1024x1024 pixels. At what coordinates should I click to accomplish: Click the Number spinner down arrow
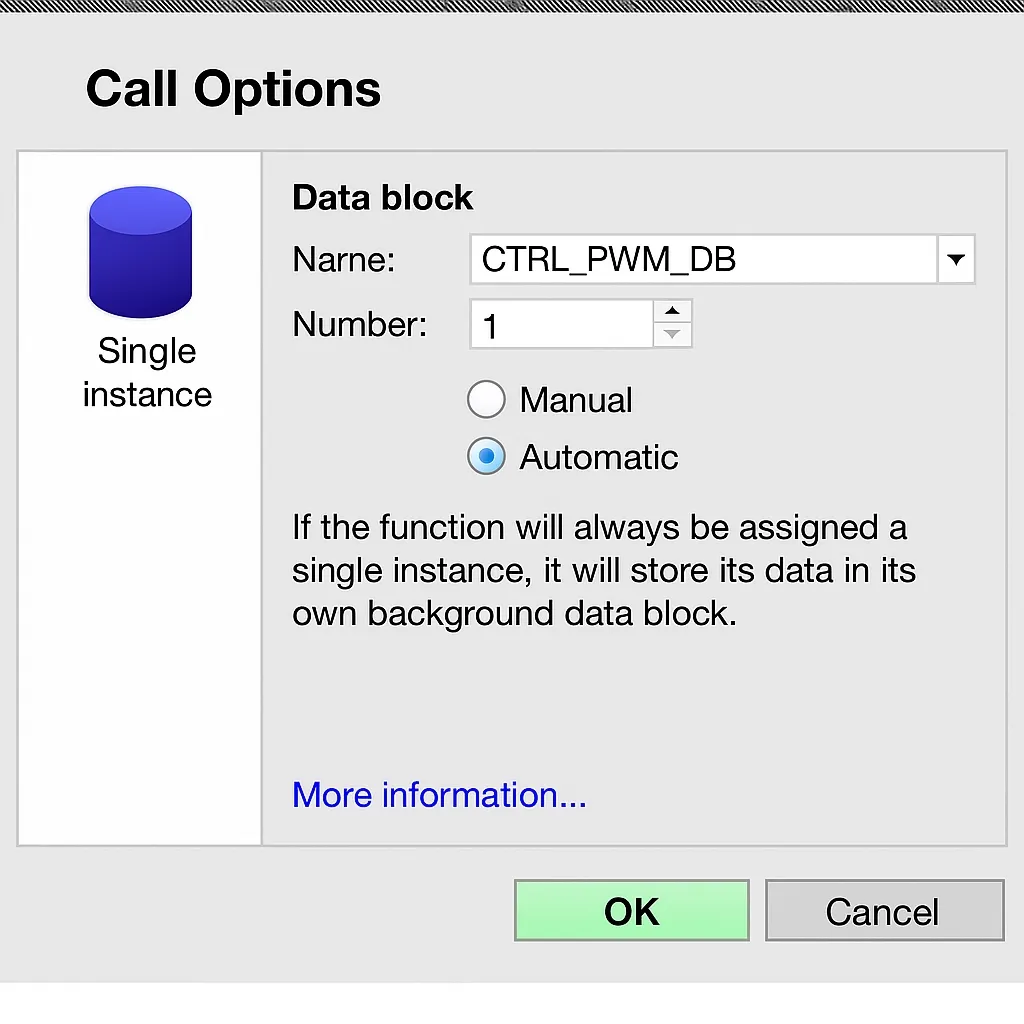[x=674, y=335]
